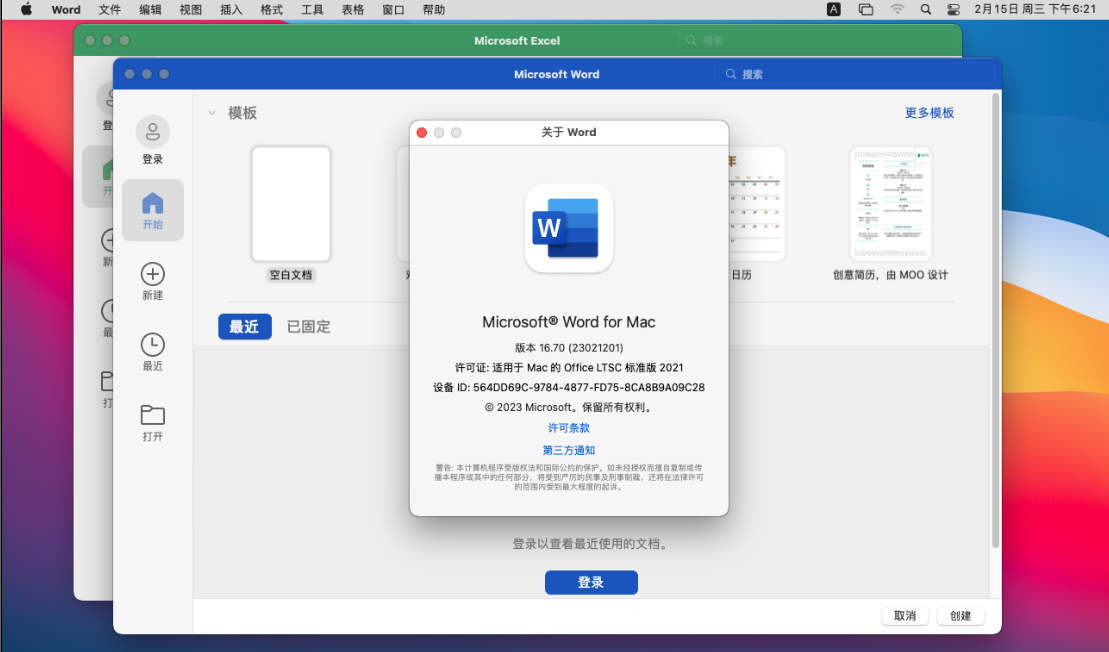Screen dimensions: 1109x652
Task: Click the "Microsoft® Word for Mac" heading
Action: point(569,322)
